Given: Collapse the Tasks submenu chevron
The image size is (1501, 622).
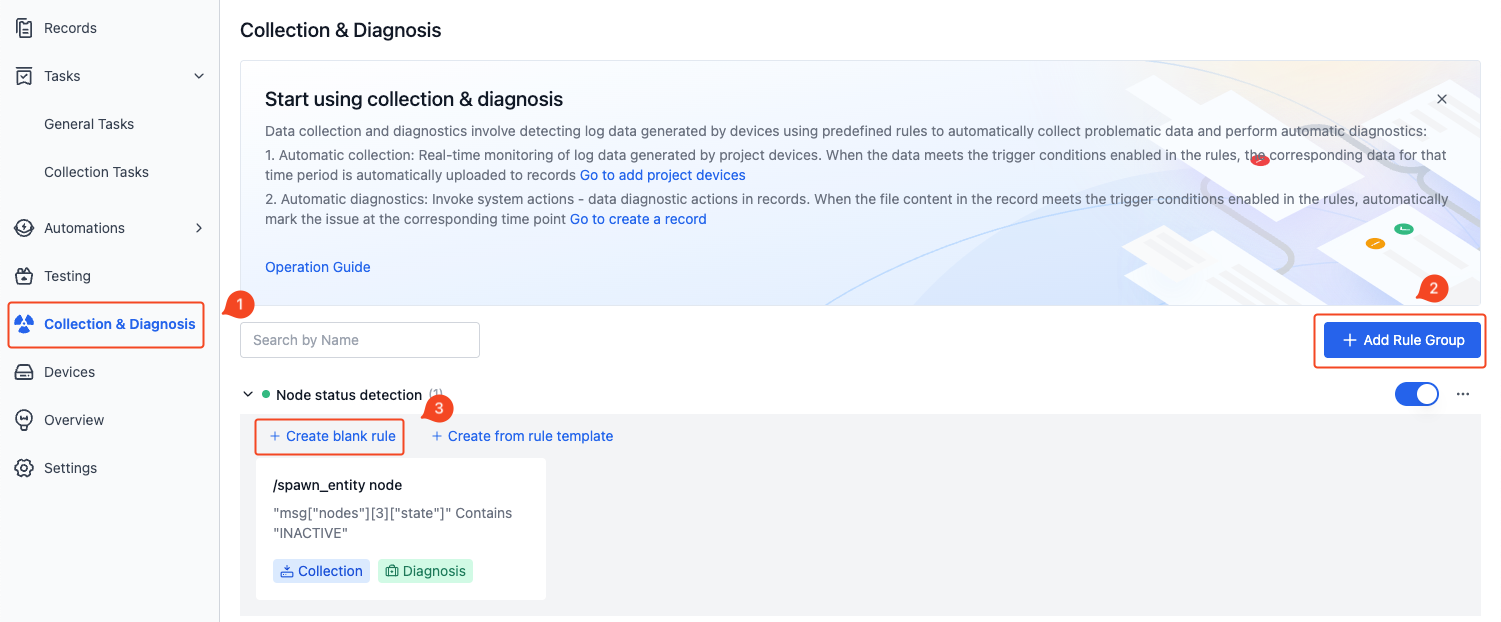Looking at the screenshot, I should 199,76.
